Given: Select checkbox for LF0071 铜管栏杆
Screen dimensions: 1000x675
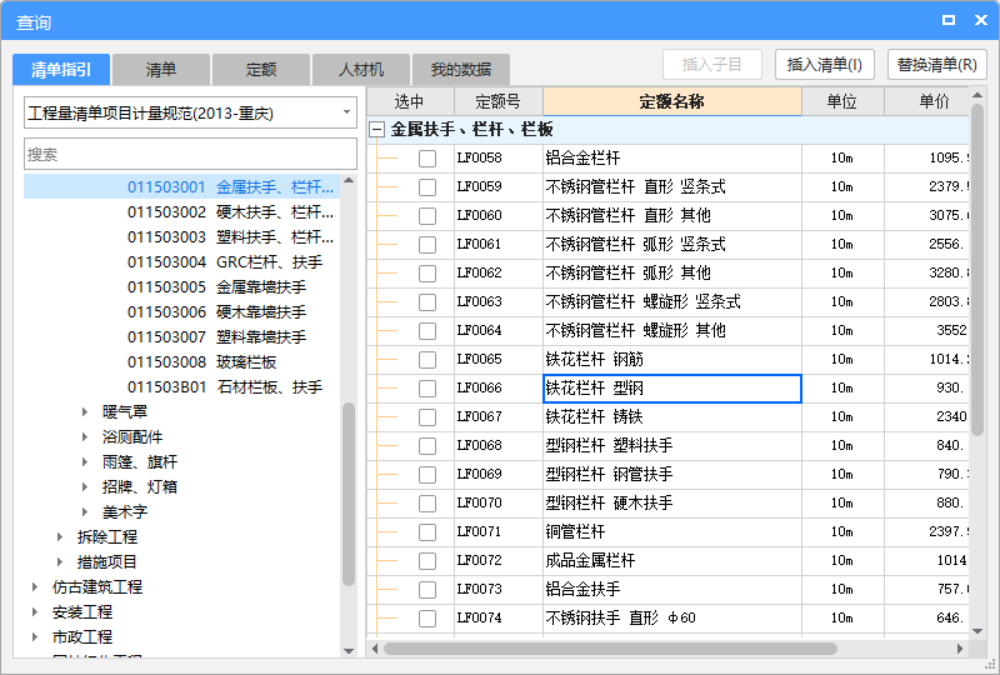Looking at the screenshot, I should pos(427,531).
